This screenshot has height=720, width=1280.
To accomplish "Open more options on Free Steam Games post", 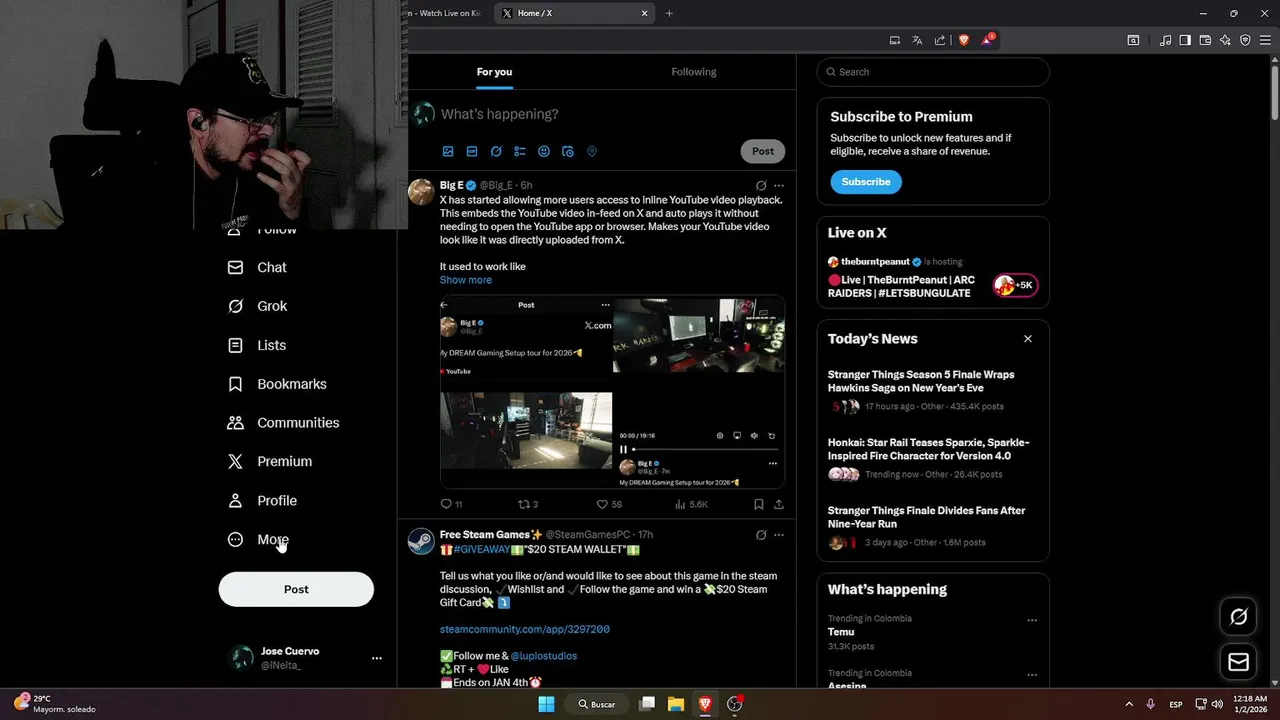I will tap(779, 535).
